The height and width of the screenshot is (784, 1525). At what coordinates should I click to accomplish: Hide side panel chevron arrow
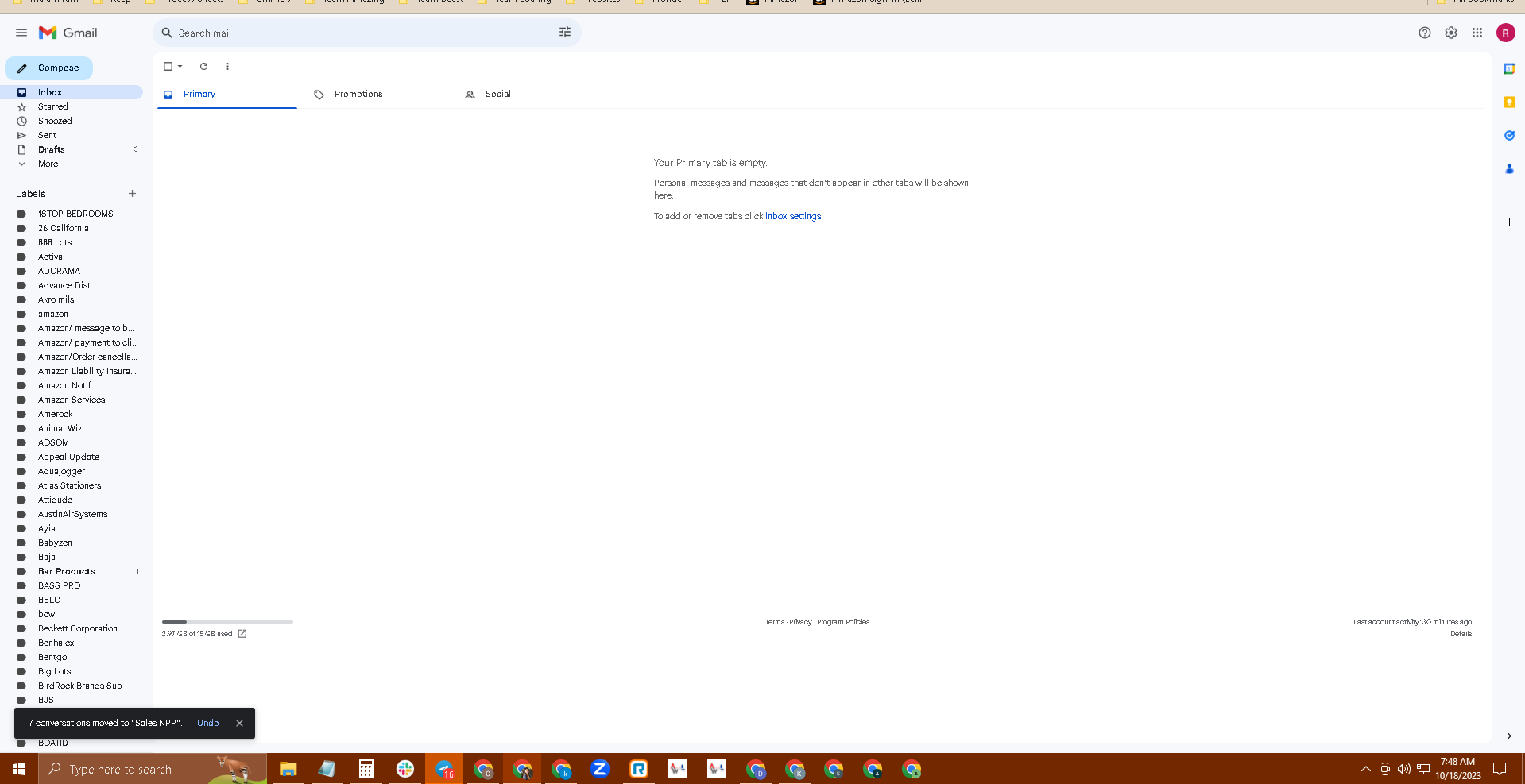(1509, 736)
